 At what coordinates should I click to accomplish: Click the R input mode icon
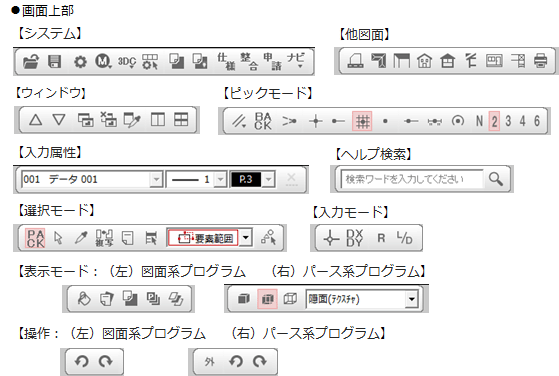[381, 238]
